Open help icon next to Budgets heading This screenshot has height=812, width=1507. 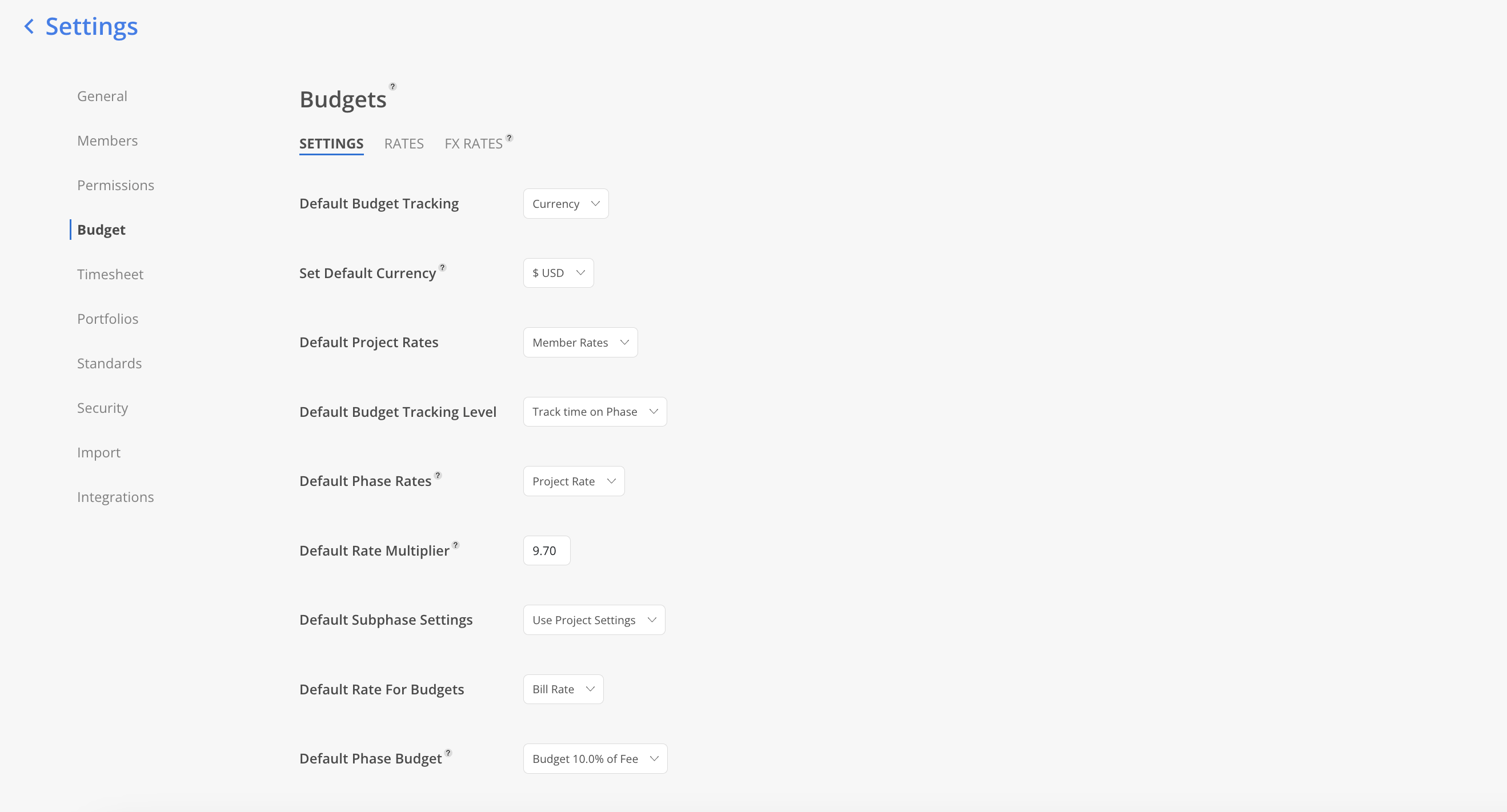pos(392,87)
